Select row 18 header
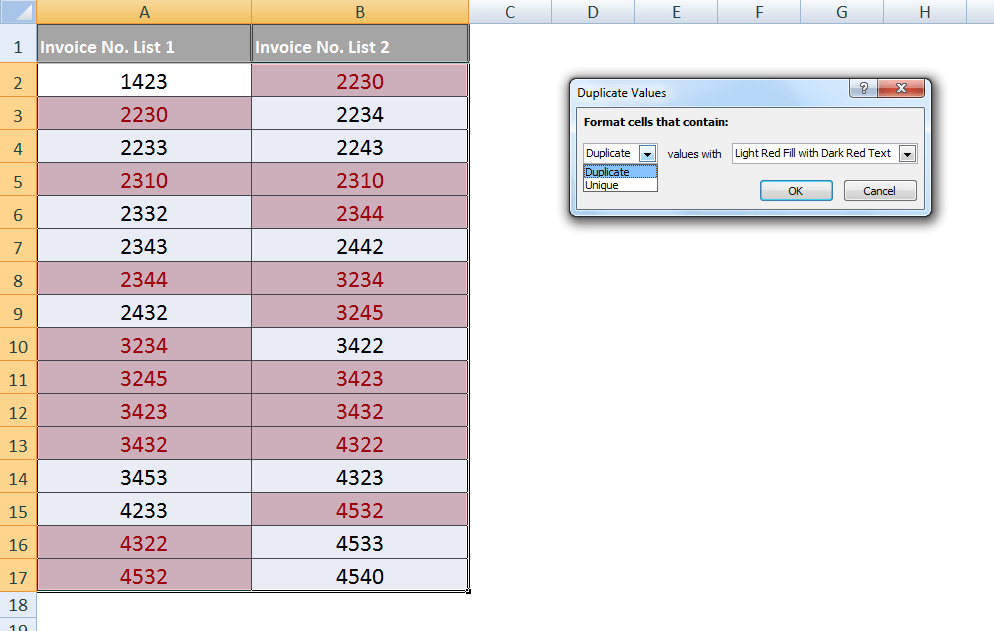This screenshot has height=631, width=994. (x=18, y=604)
